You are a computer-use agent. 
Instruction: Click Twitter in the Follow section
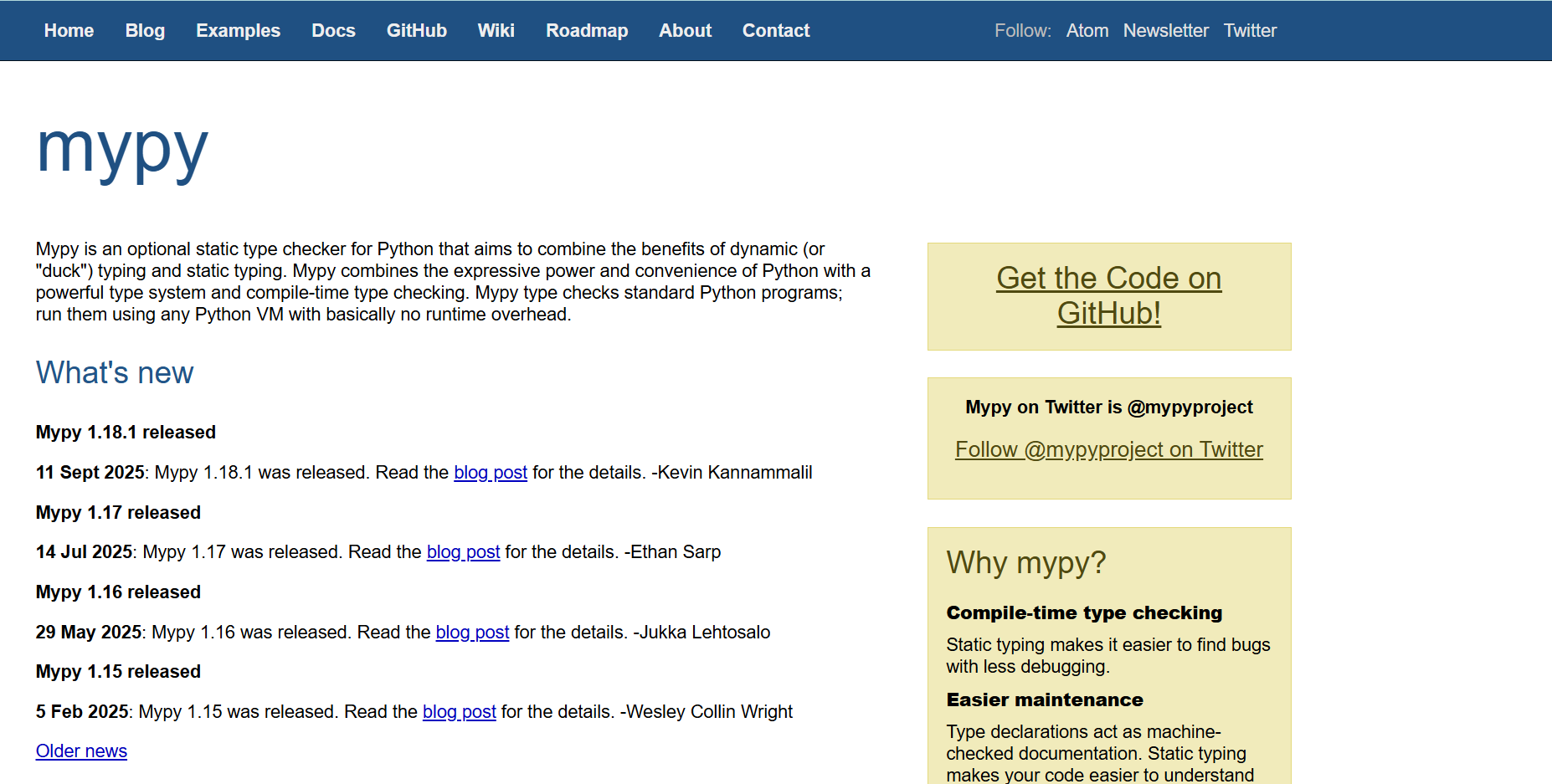[1249, 31]
